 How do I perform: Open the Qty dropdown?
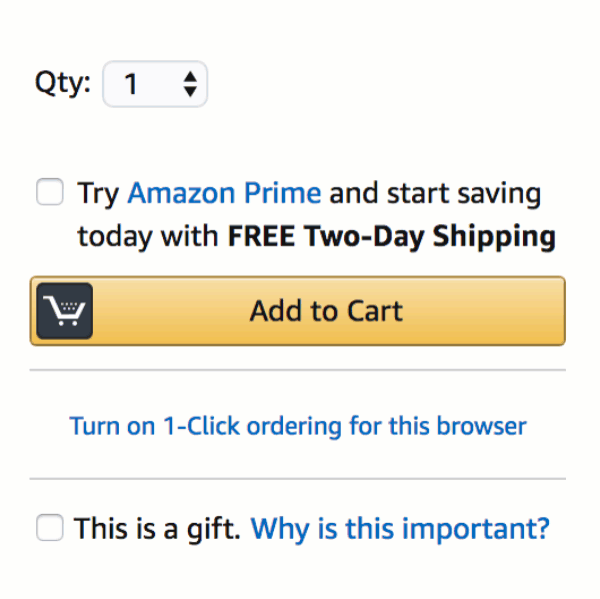155,84
